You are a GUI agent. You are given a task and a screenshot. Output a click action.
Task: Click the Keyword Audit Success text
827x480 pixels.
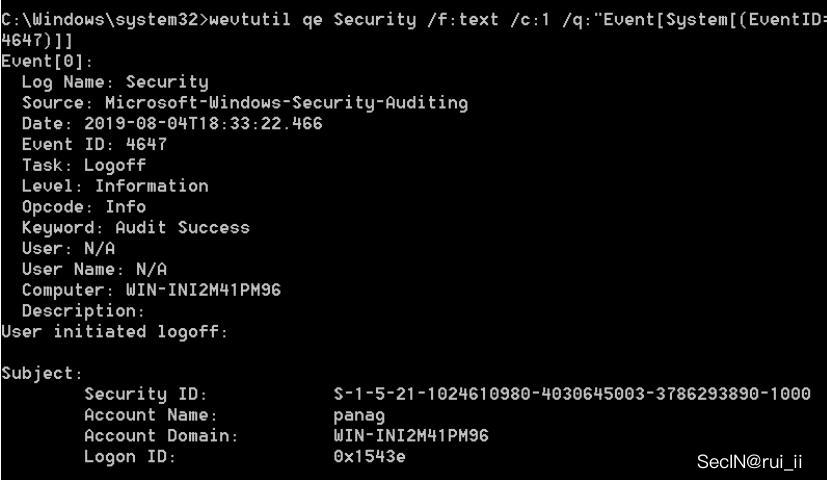point(136,227)
